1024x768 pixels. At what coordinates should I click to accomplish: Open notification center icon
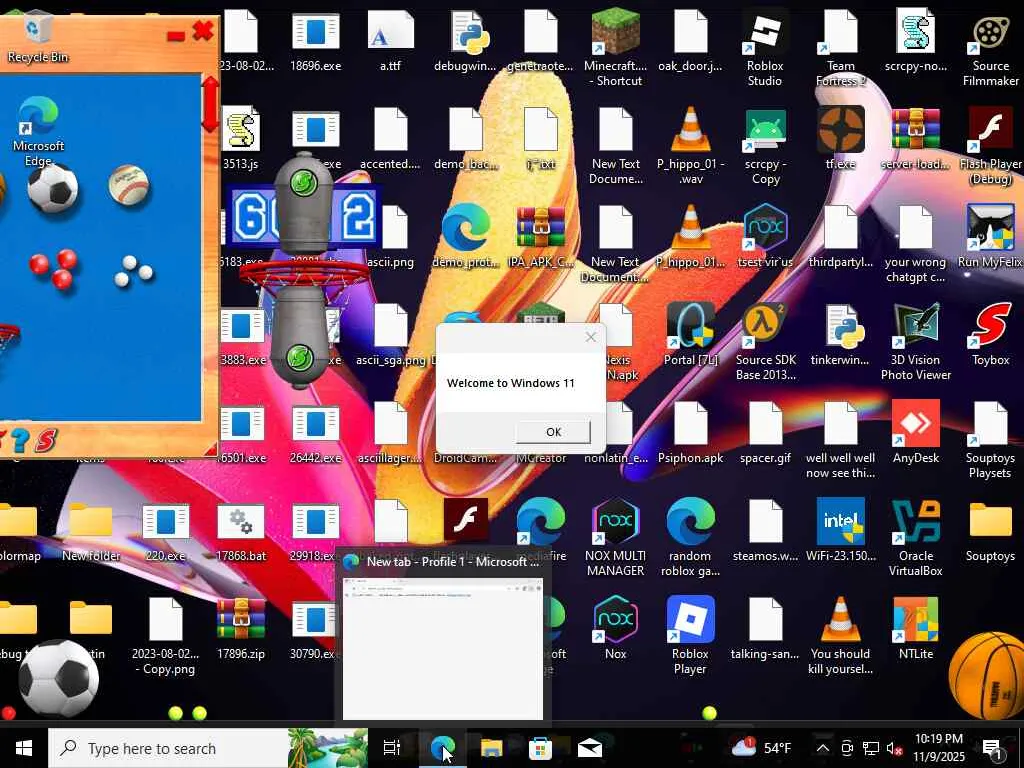coord(993,749)
